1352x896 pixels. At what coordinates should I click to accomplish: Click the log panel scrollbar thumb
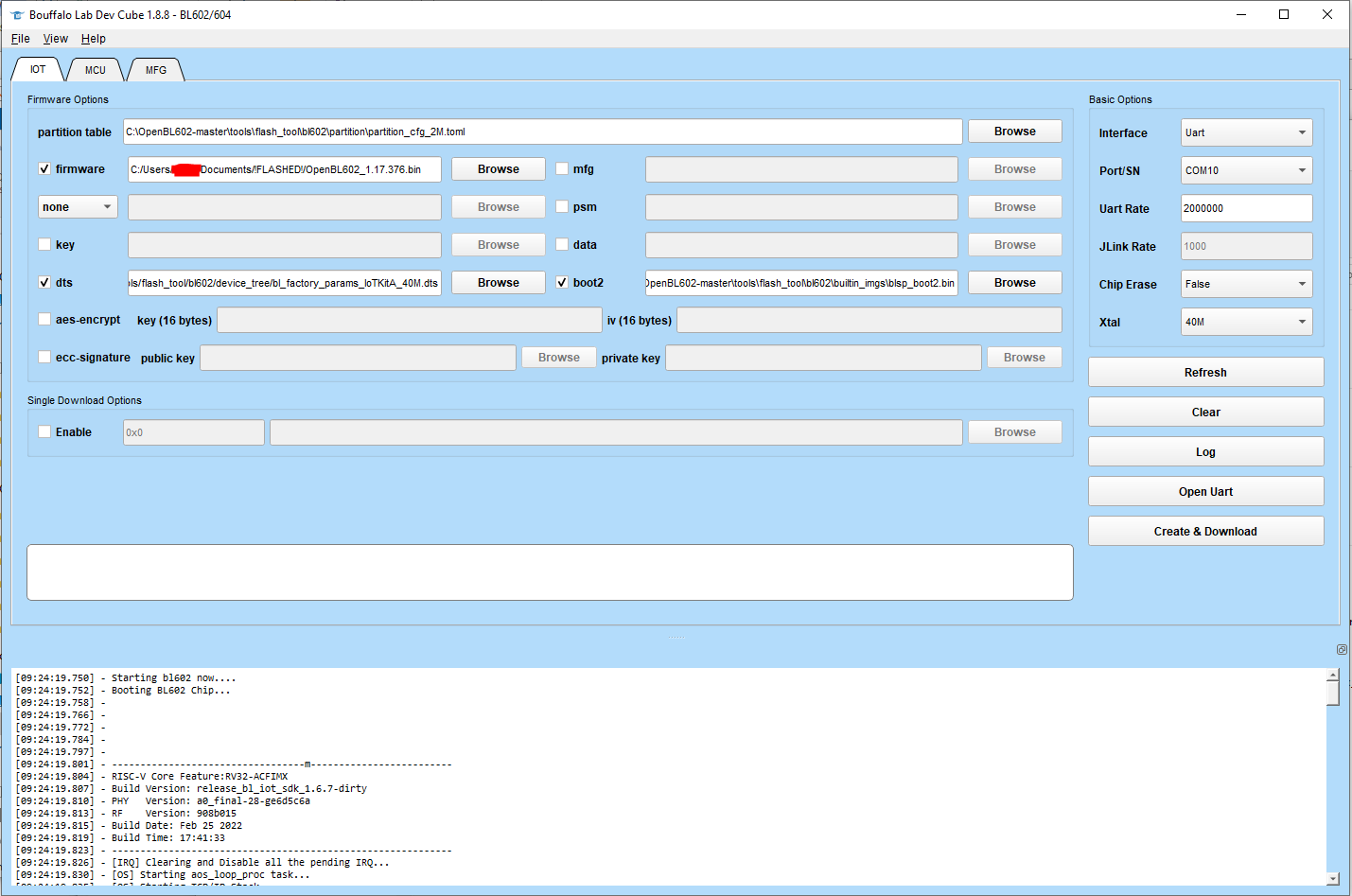tap(1332, 694)
